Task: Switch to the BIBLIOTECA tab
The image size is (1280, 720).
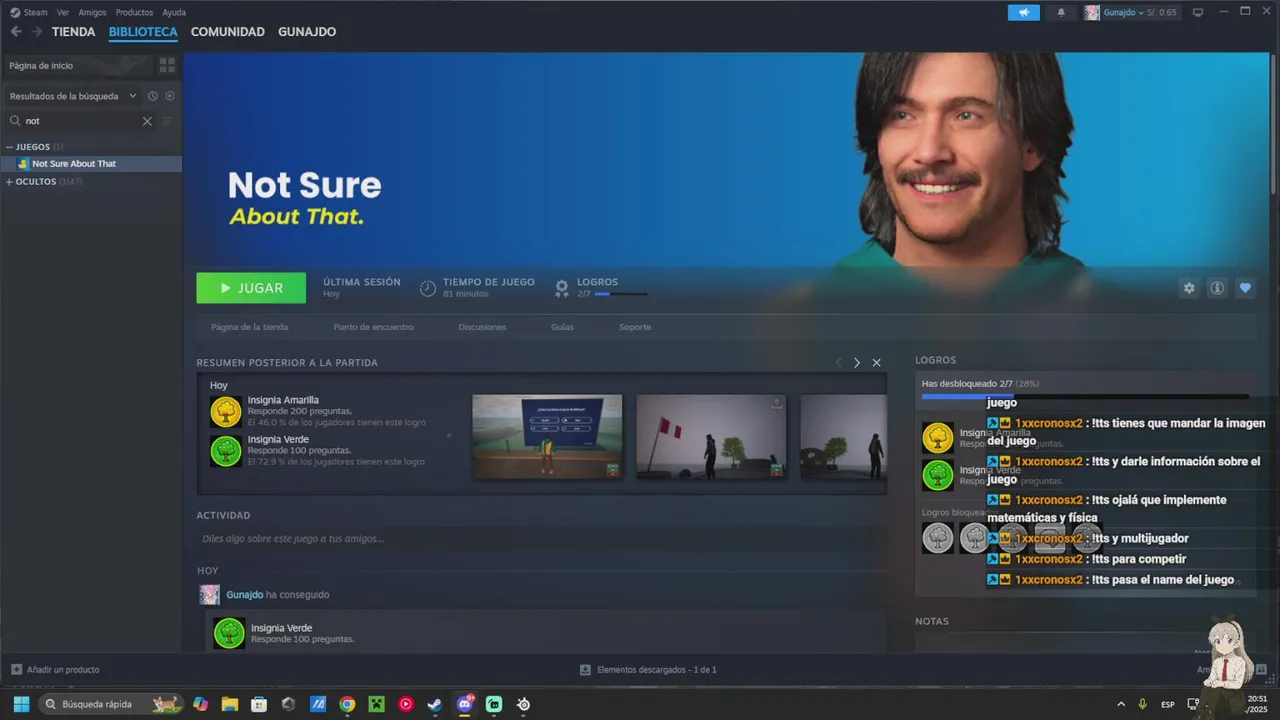Action: point(143,32)
